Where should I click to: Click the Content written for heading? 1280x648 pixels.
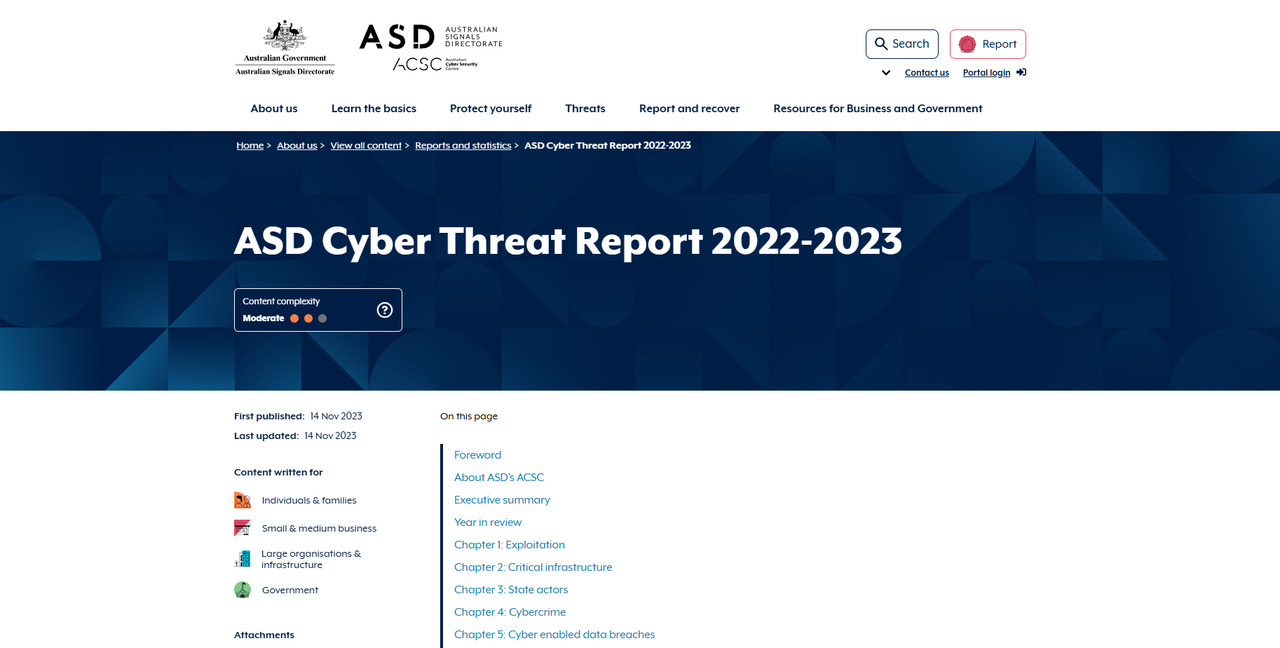click(x=278, y=472)
